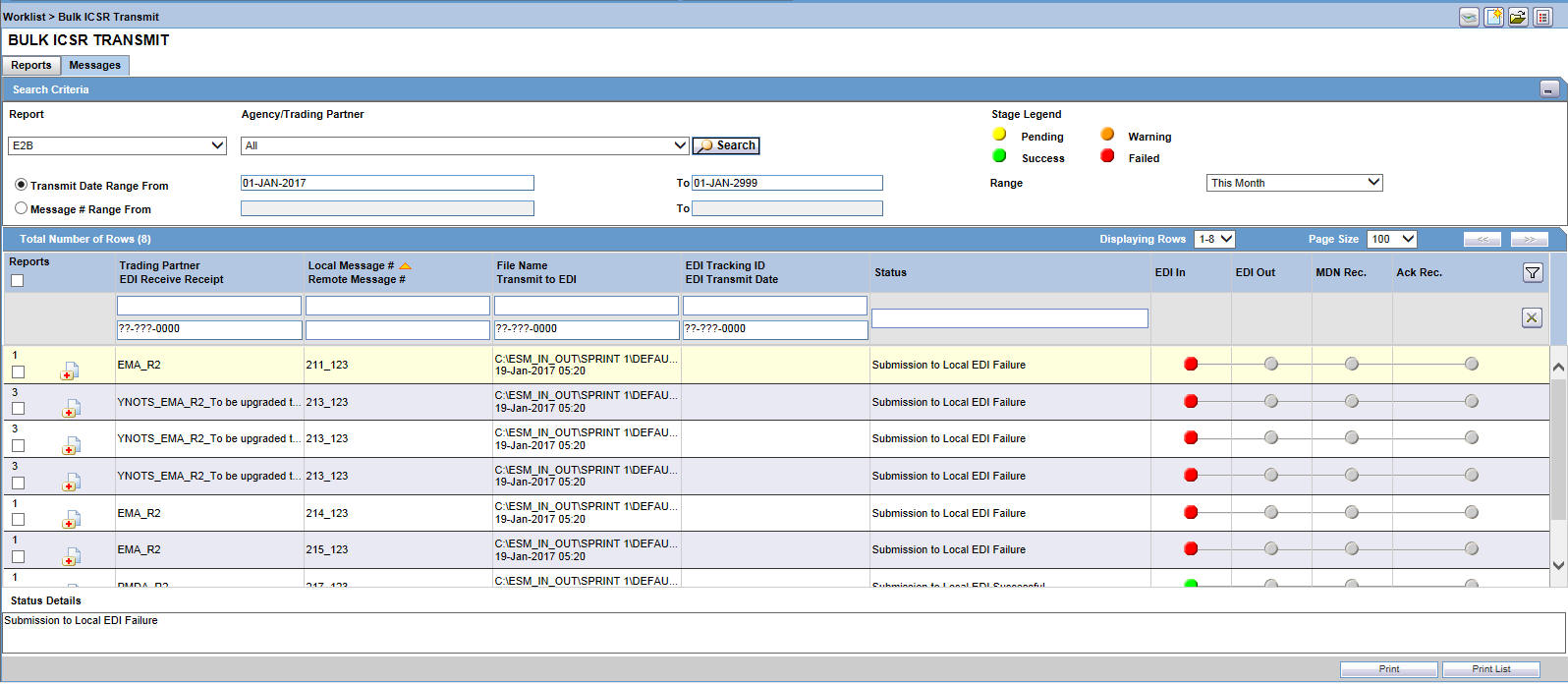The image size is (1568, 684).
Task: Switch to the Reports tab
Action: [31, 65]
